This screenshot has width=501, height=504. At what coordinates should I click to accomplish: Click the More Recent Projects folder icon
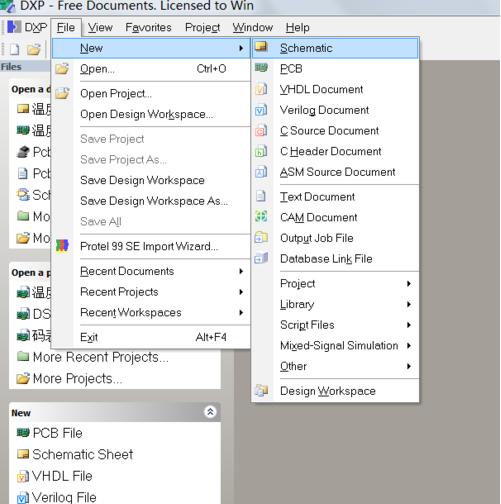23,356
